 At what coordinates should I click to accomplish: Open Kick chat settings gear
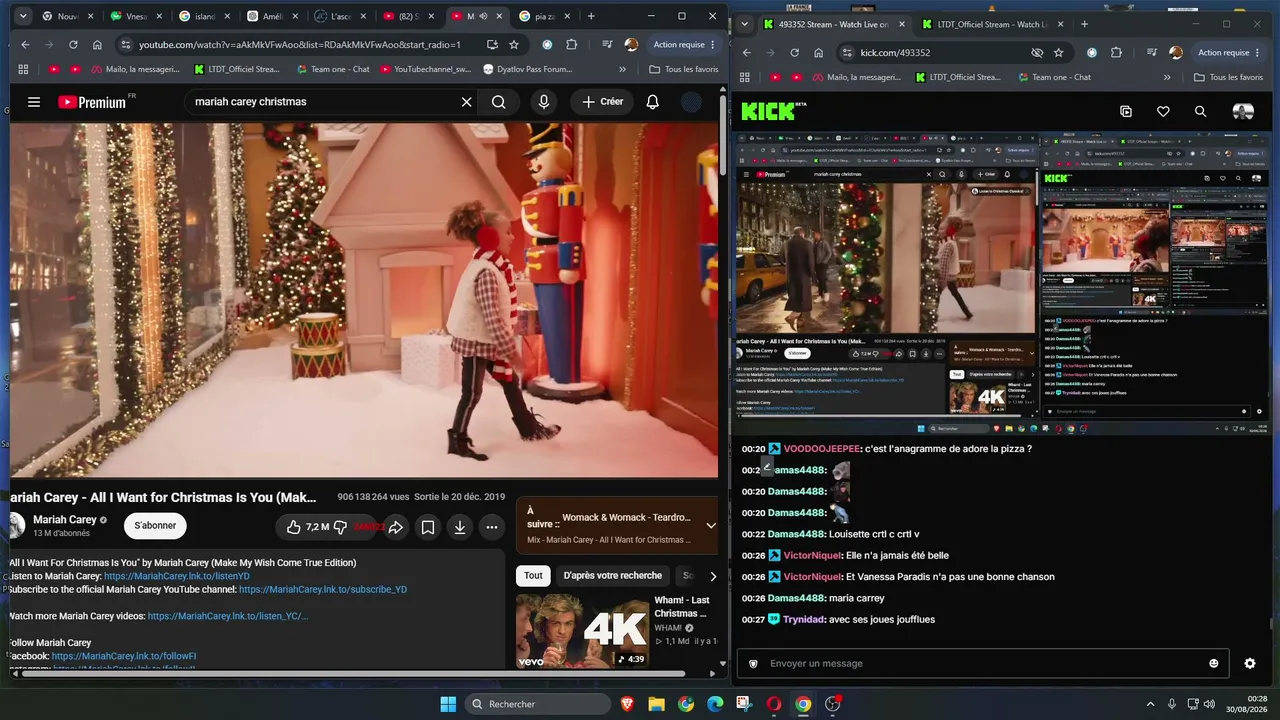(1250, 663)
